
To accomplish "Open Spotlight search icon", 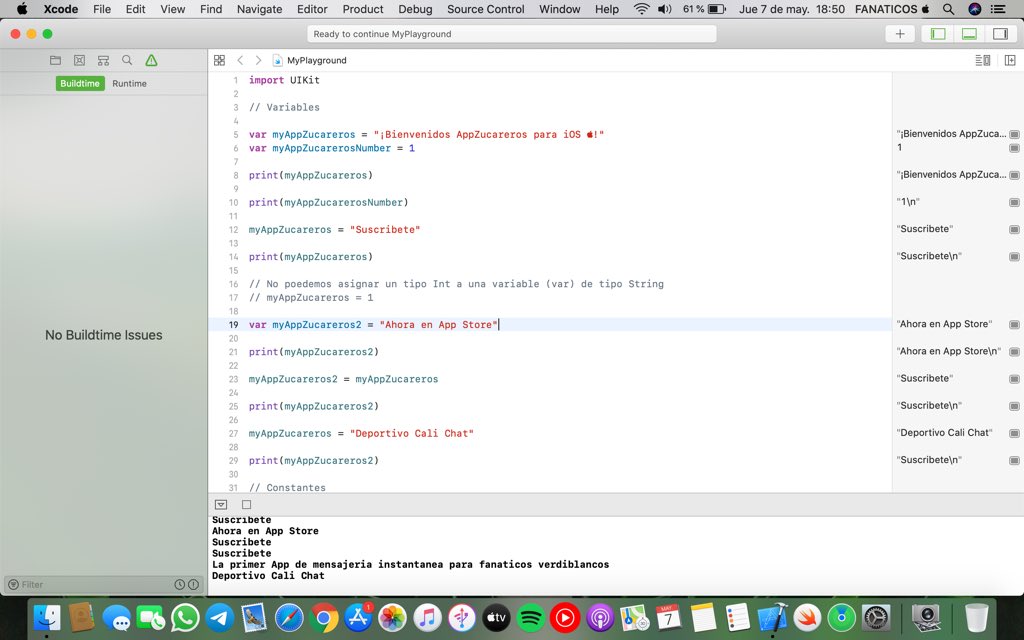I will [x=948, y=9].
